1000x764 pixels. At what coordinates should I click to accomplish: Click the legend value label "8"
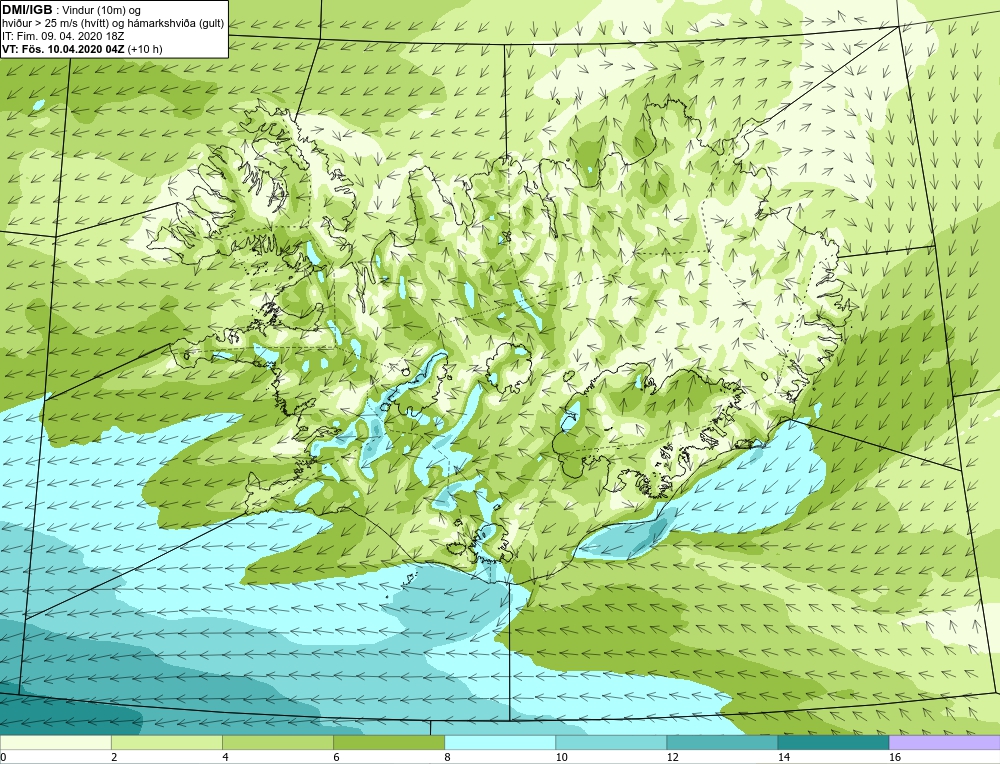point(447,757)
